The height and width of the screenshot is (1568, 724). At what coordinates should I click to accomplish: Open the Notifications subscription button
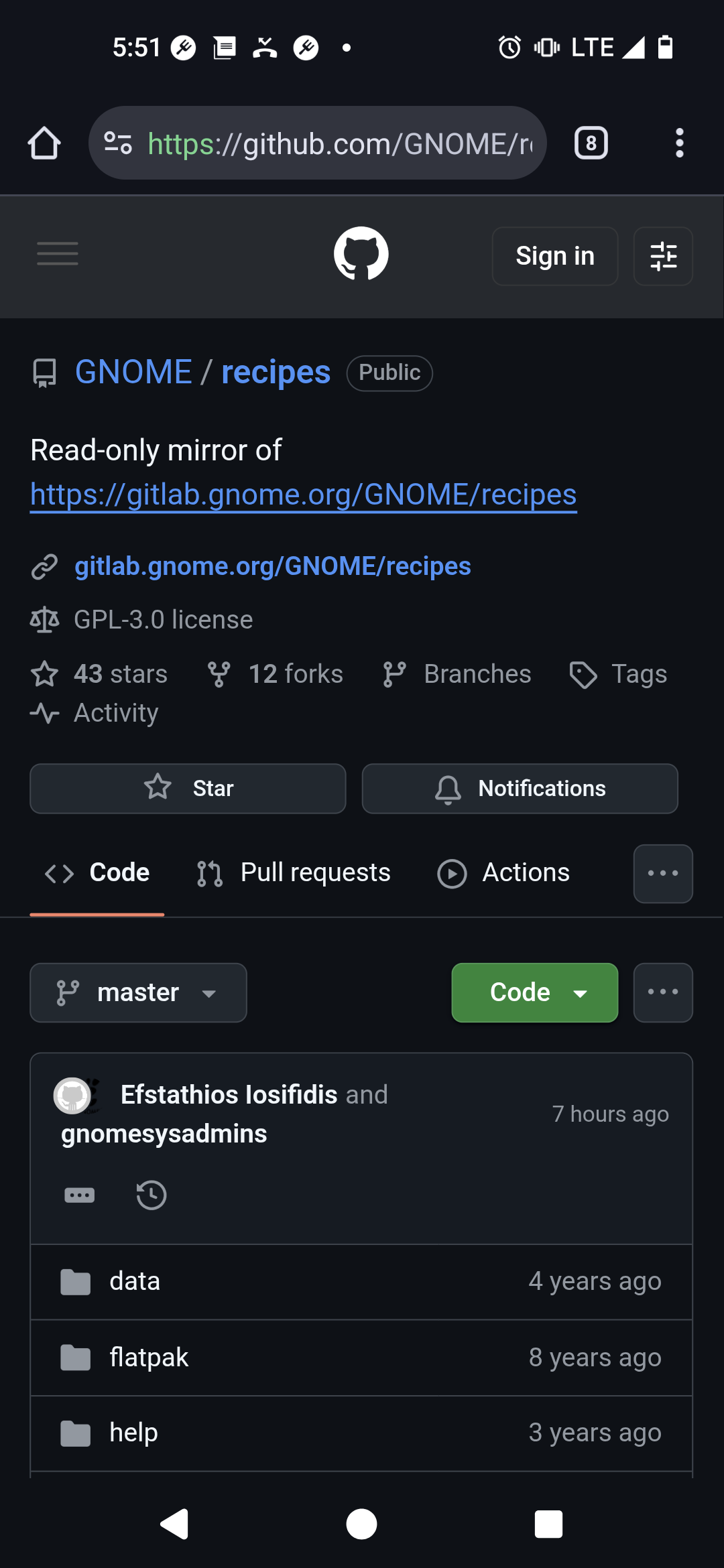tap(520, 789)
